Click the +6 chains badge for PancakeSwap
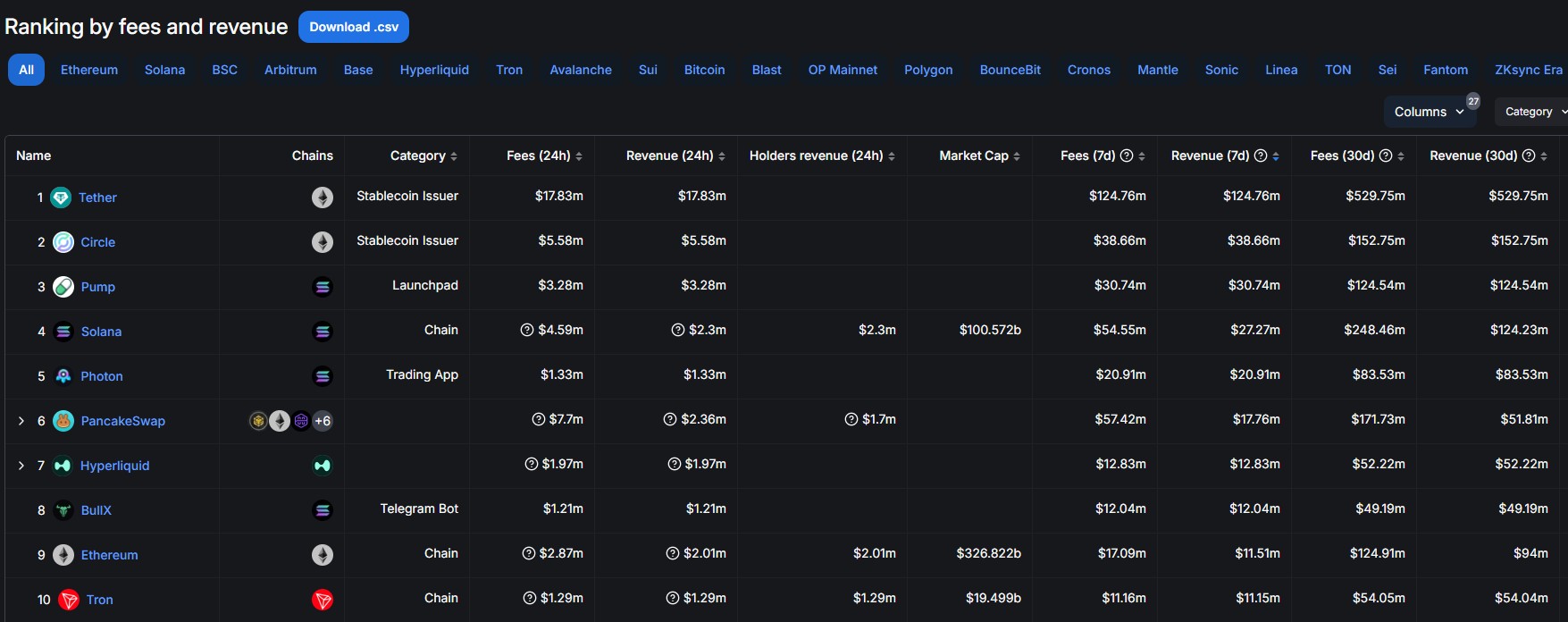The height and width of the screenshot is (622, 1568). (323, 421)
